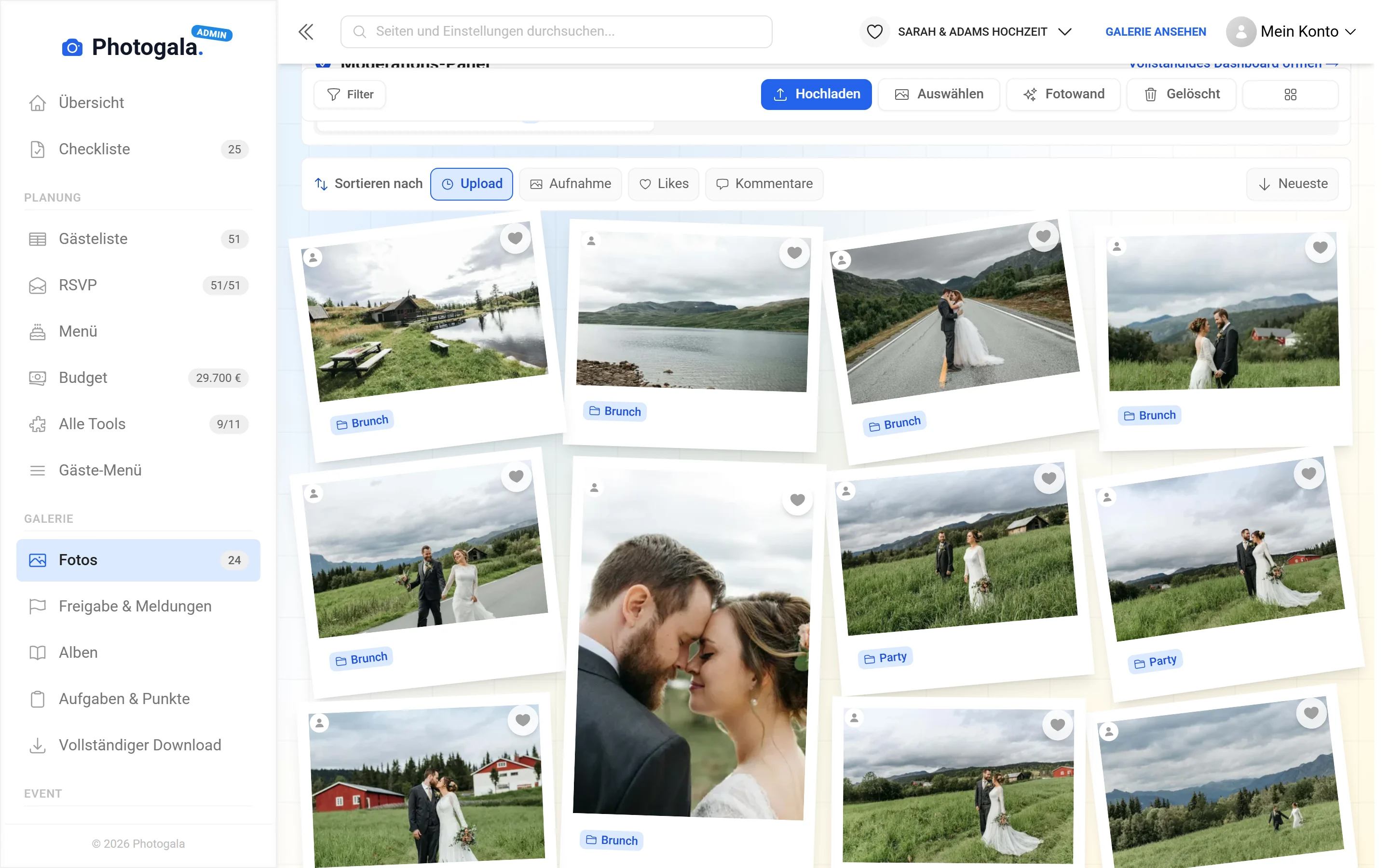Open the Gäste-Menü page
This screenshot has height=868, width=1389.
coord(138,470)
